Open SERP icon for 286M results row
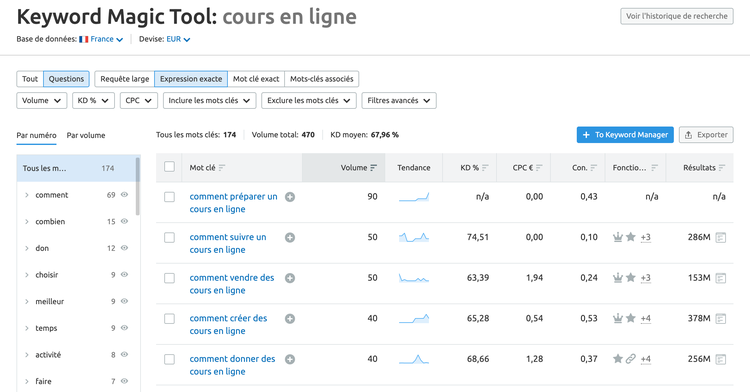 click(721, 238)
